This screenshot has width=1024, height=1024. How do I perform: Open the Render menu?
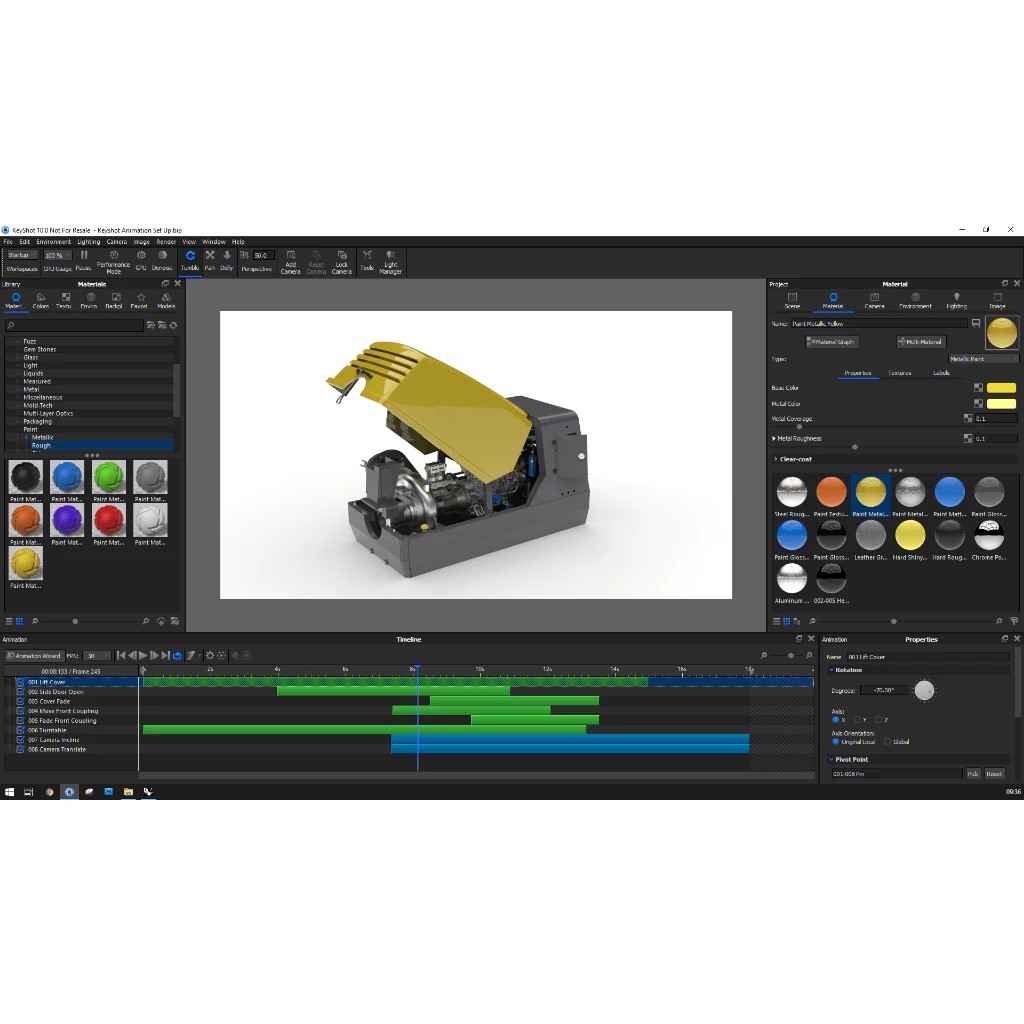(x=166, y=242)
